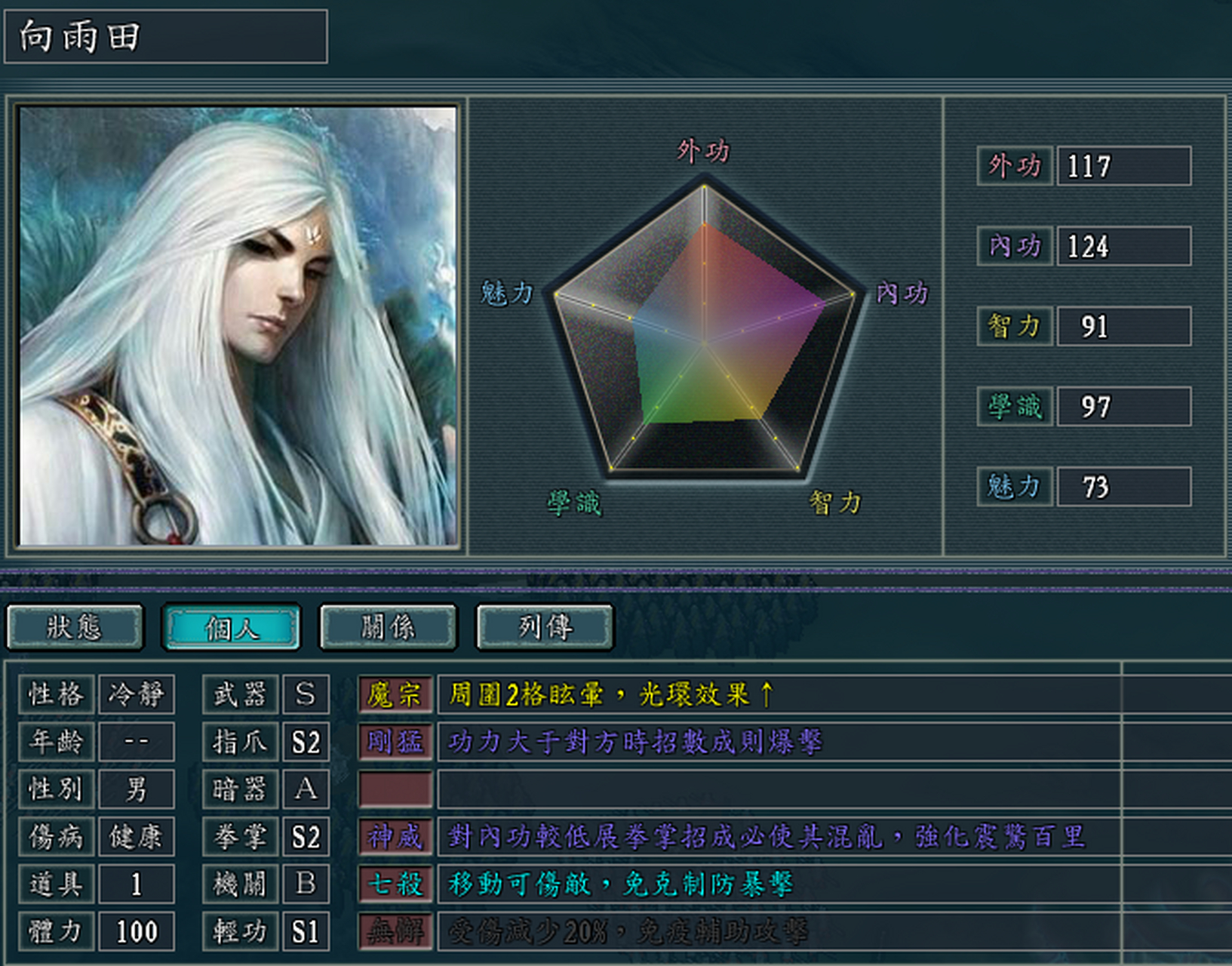Select the 智力 stat label in the stats list
The height and width of the screenshot is (966, 1232).
coord(1015,326)
